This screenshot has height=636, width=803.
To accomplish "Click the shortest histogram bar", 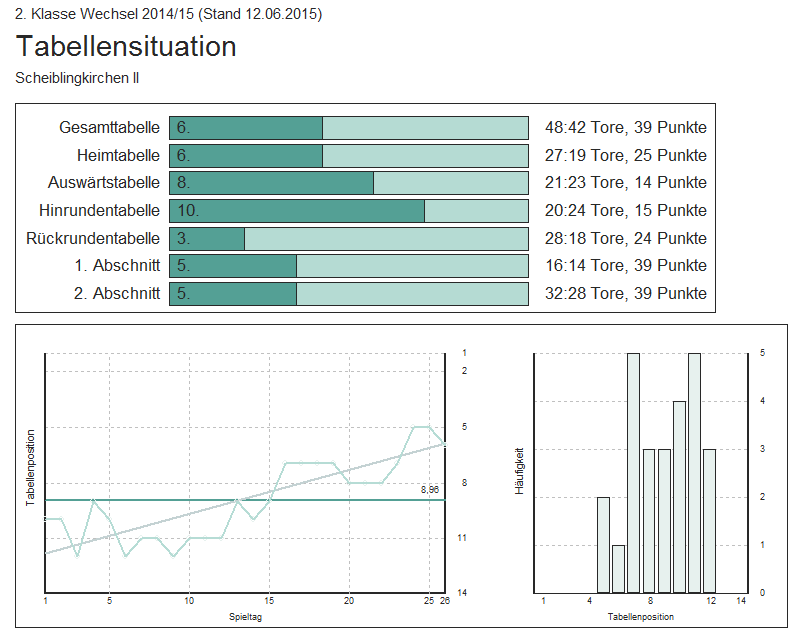I will pyautogui.click(x=618, y=568).
